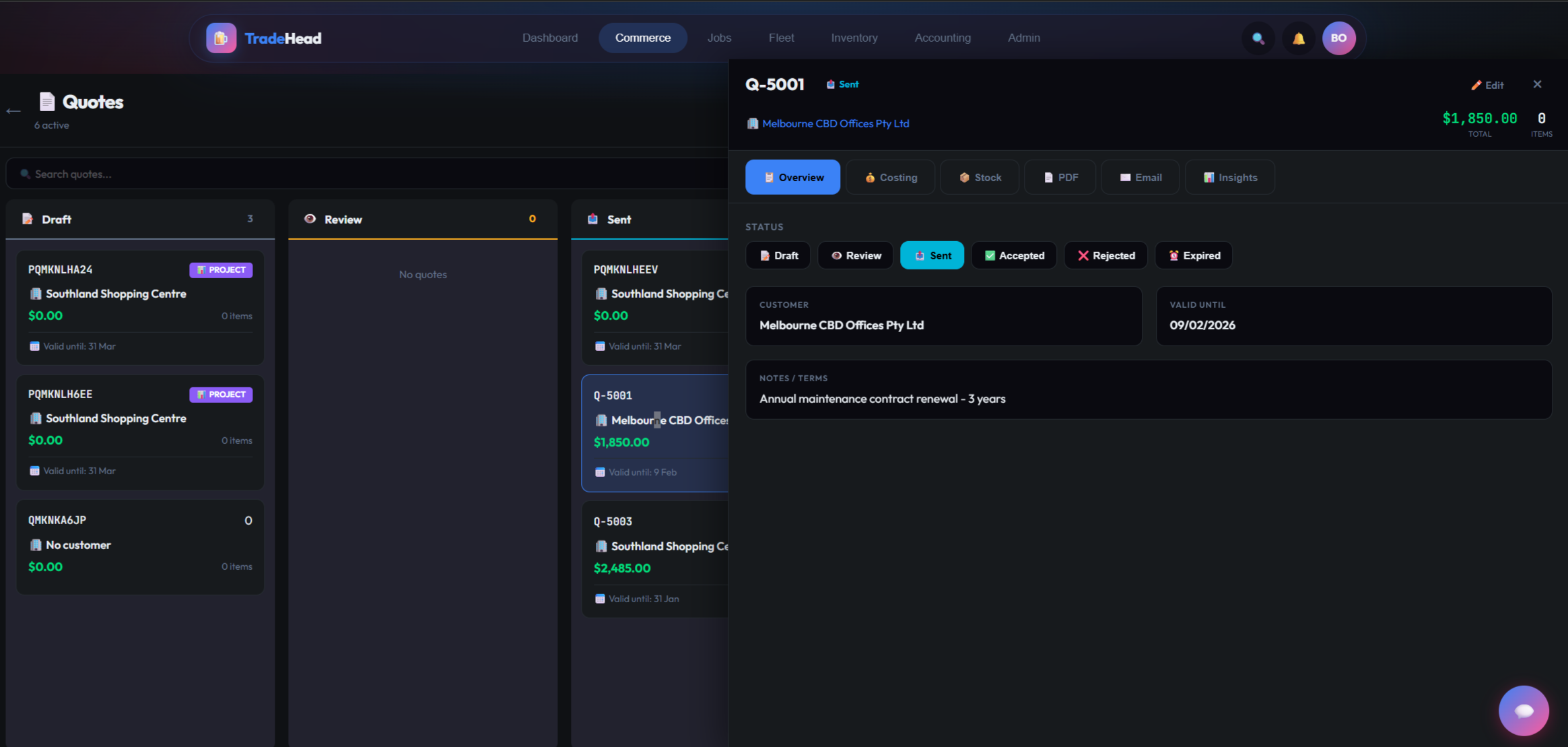Open notifications bell icon
The height and width of the screenshot is (747, 1568).
[1298, 38]
